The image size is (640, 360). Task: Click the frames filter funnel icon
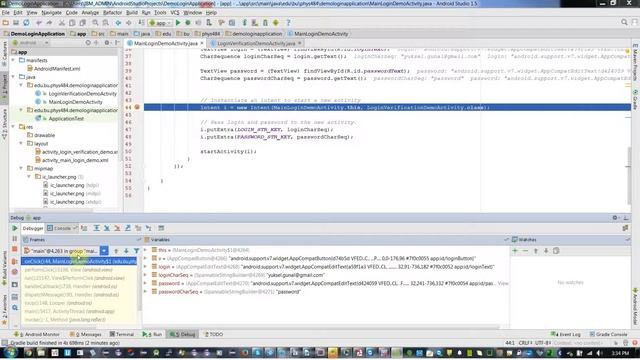click(136, 251)
